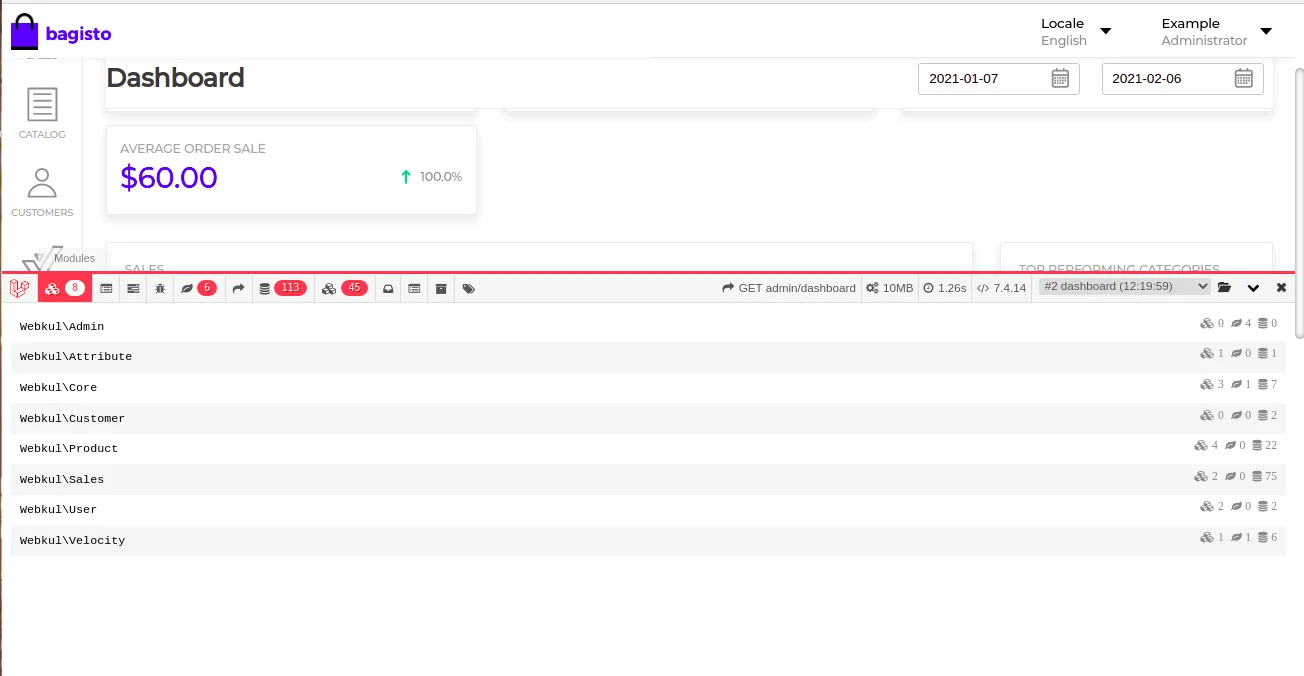Open the Timeline tab in debugbar
Viewport: 1304px width, 676px height.
coord(133,288)
